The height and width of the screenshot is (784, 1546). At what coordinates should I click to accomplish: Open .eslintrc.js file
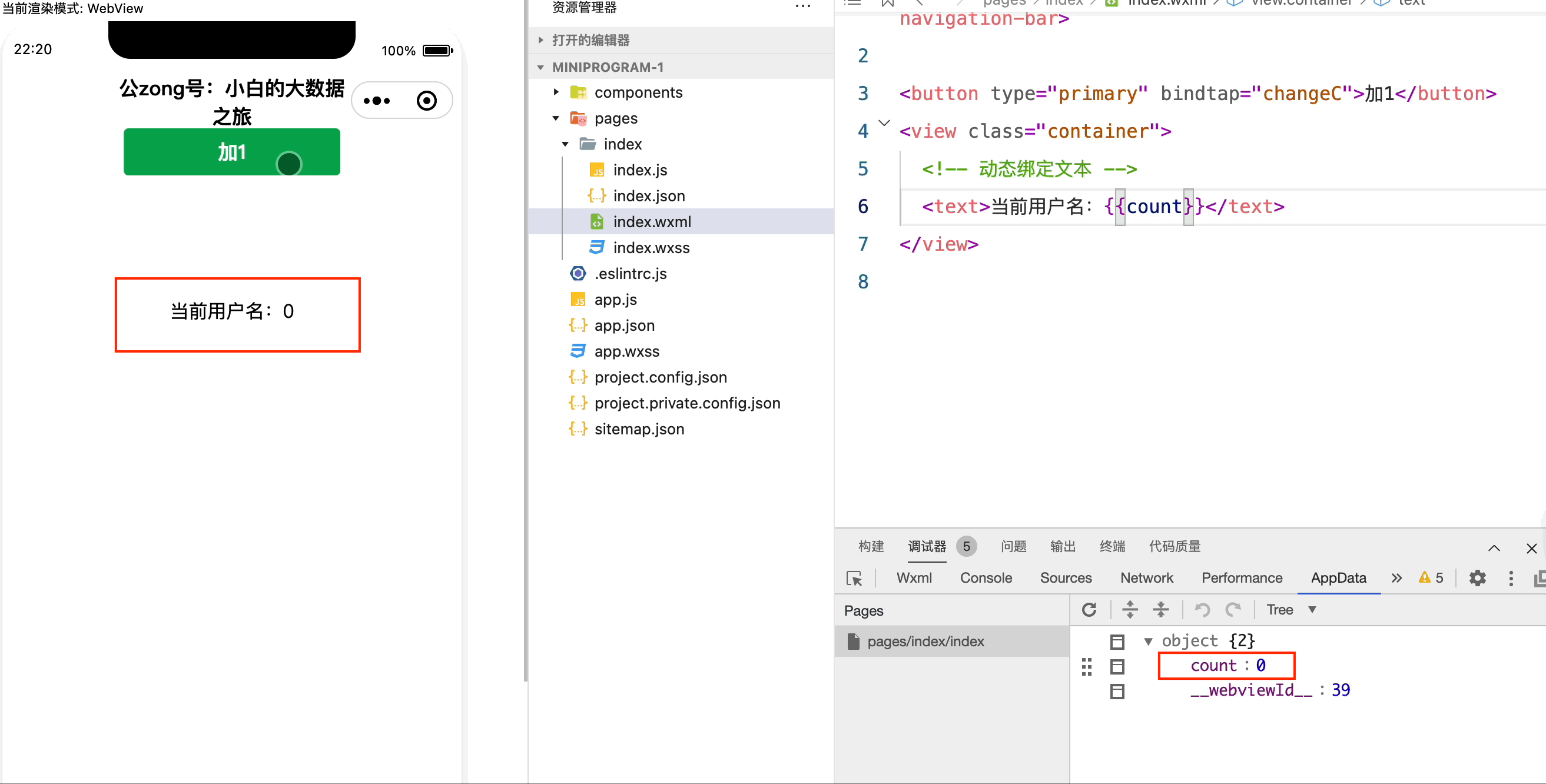pos(630,274)
